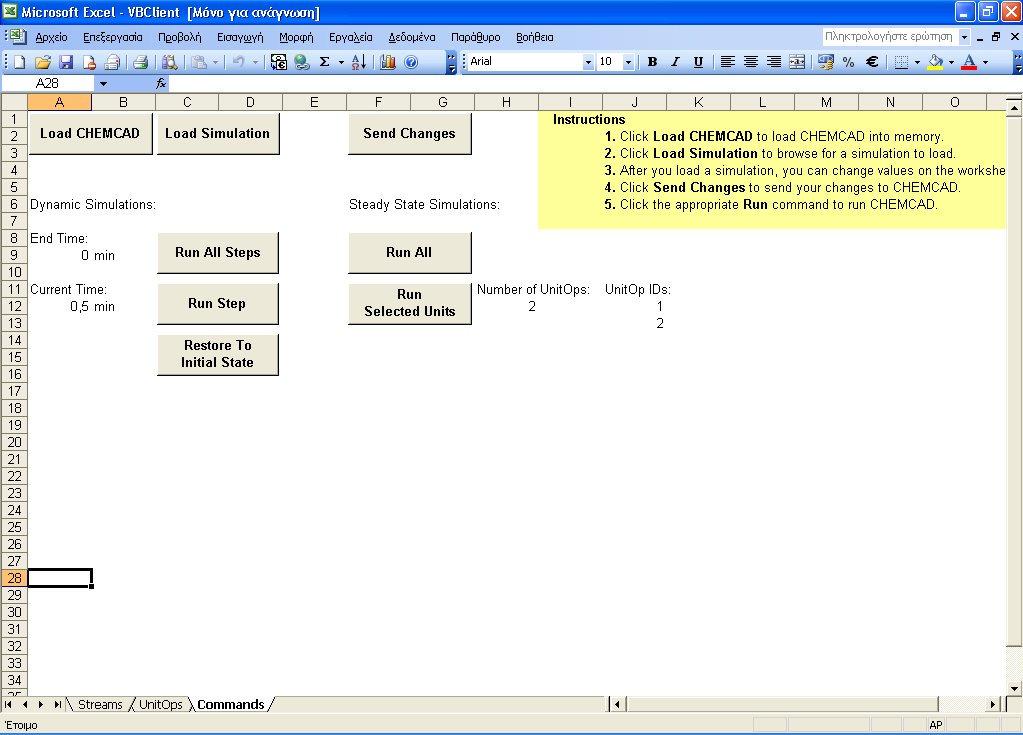Toggle italic formatting
This screenshot has height=735, width=1023.
675,62
